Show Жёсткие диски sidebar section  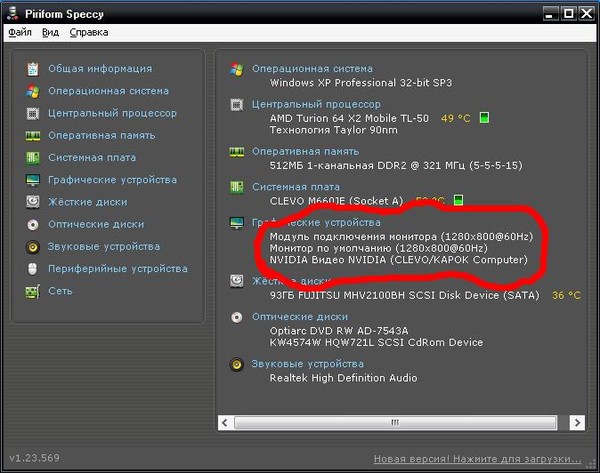pyautogui.click(x=88, y=202)
